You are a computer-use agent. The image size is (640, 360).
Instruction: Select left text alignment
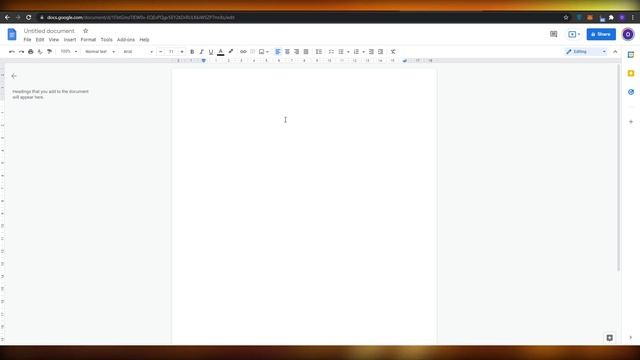point(278,52)
